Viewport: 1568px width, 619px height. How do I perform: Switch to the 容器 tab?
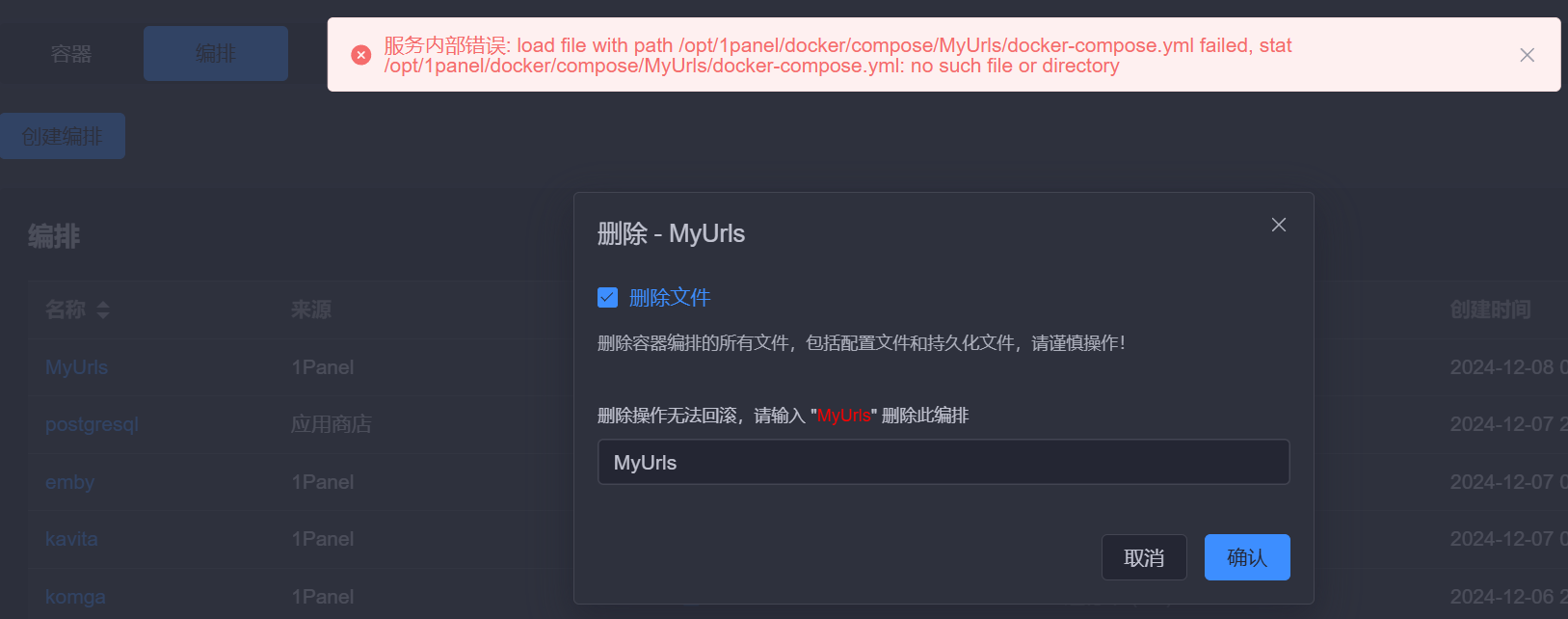71,54
